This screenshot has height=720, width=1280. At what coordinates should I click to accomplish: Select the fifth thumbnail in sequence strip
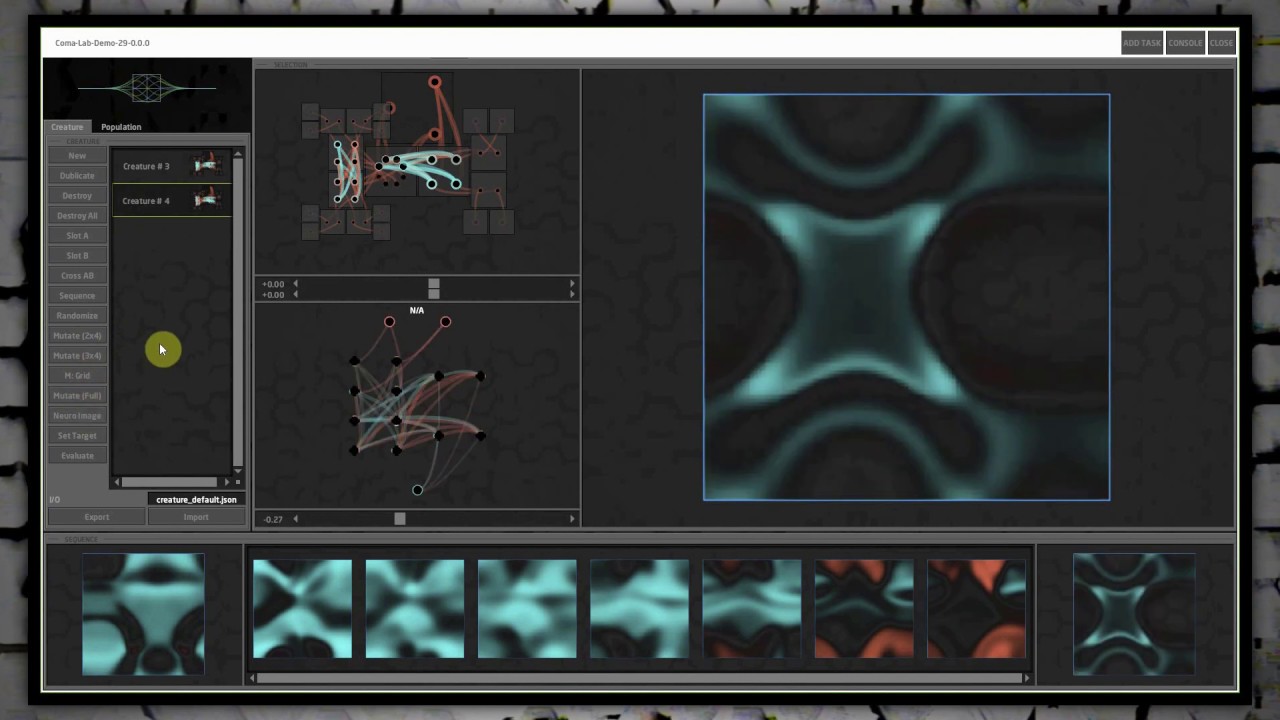click(752, 608)
